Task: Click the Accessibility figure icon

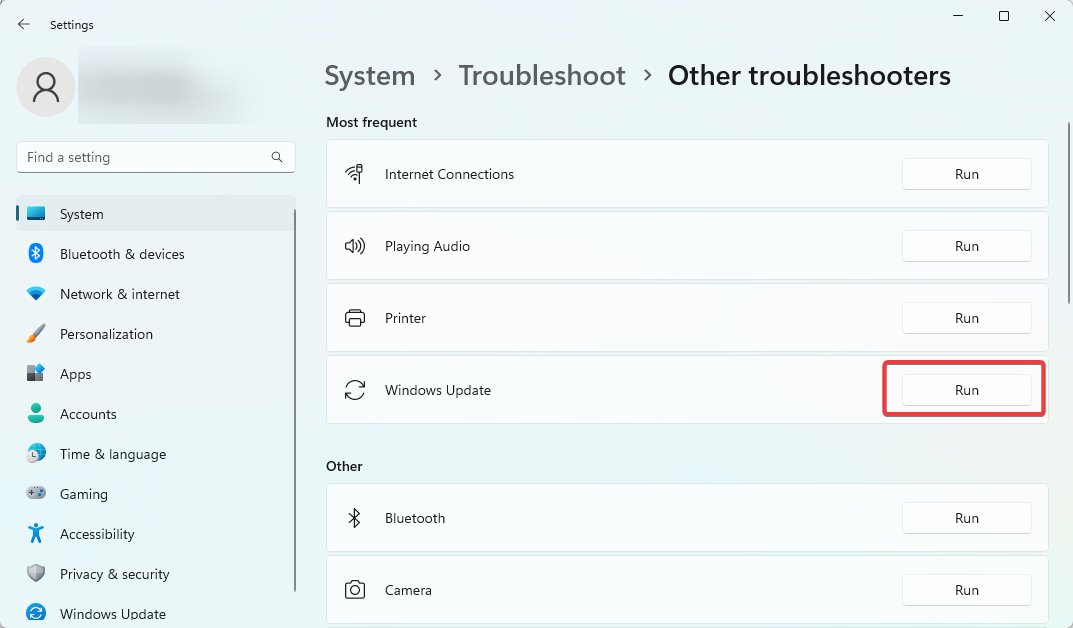Action: click(36, 534)
